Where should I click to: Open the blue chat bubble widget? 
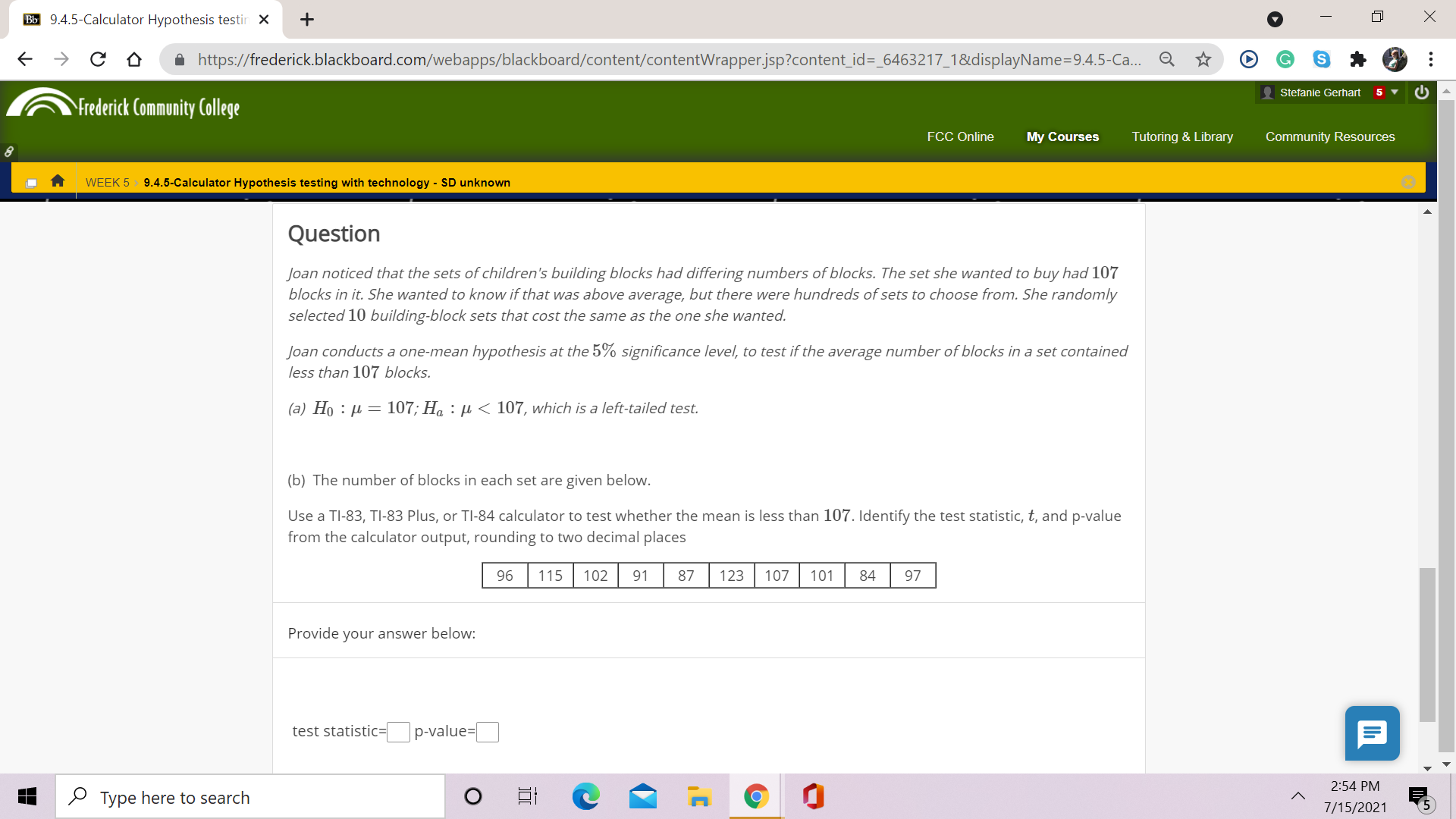(1372, 733)
